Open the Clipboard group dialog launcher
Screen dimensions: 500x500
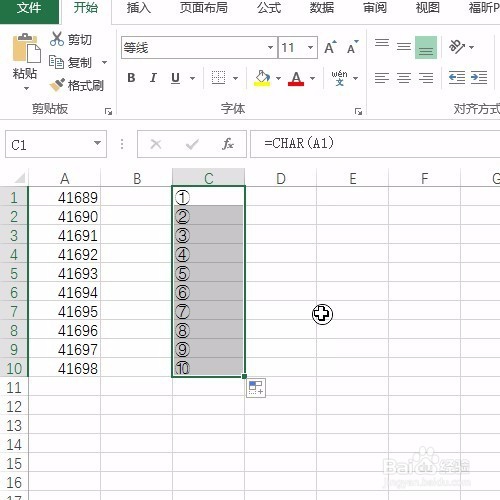(x=108, y=111)
